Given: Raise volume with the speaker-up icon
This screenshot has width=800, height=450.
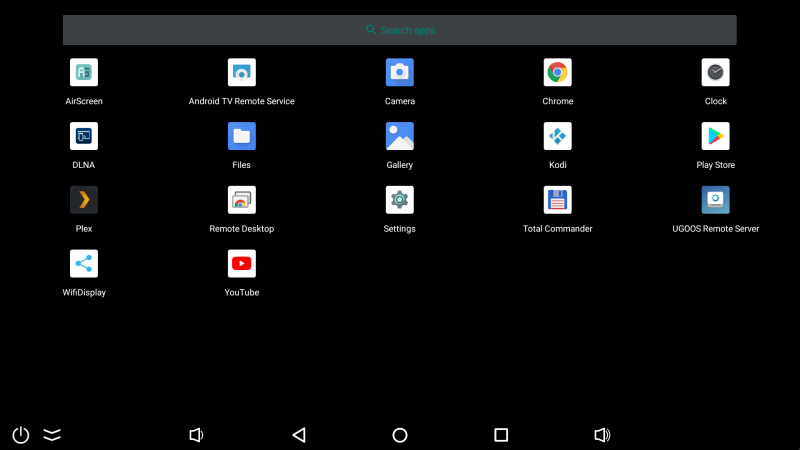Looking at the screenshot, I should click(x=603, y=435).
